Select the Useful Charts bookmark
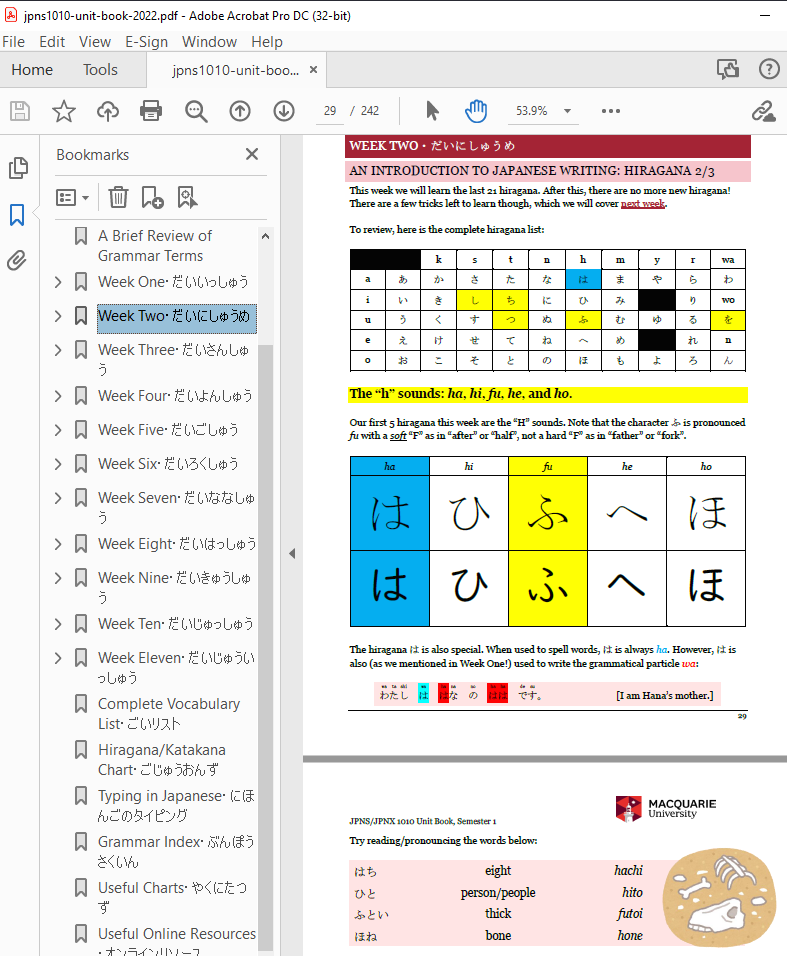This screenshot has height=956, width=787. click(173, 897)
